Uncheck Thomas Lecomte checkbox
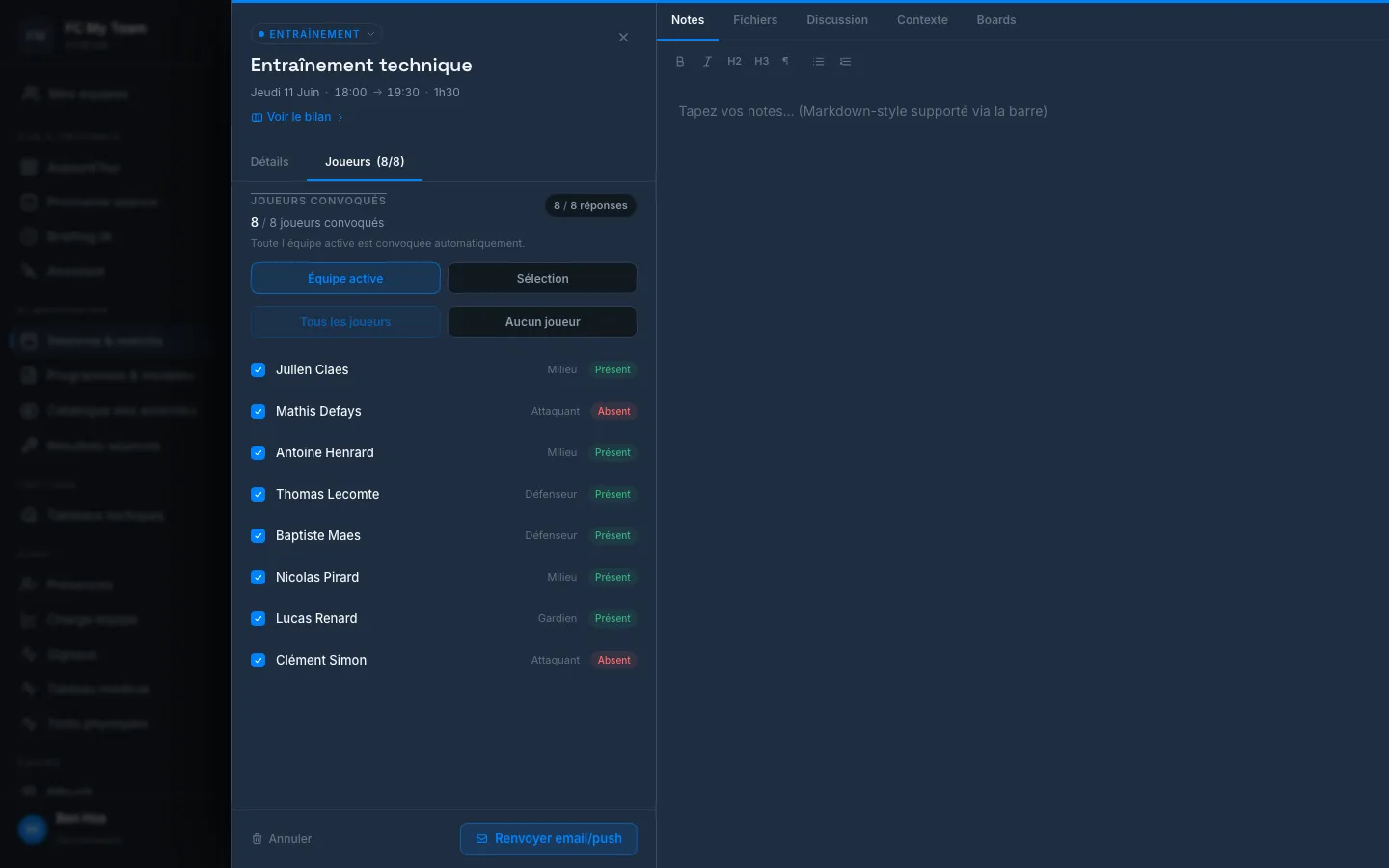The image size is (1389, 868). point(259,495)
